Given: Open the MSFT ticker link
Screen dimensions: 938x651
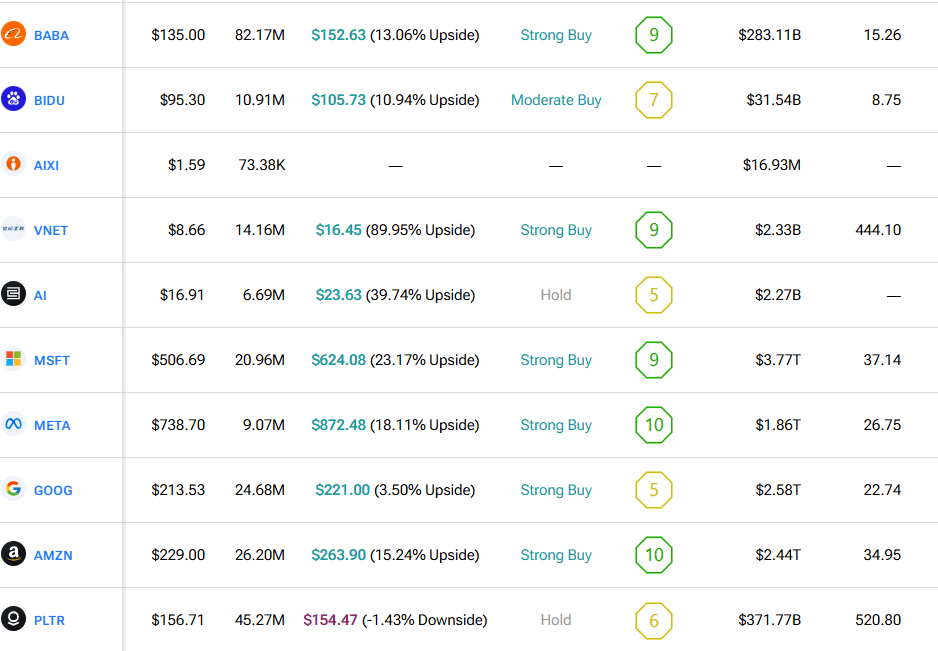Looking at the screenshot, I should coord(52,360).
